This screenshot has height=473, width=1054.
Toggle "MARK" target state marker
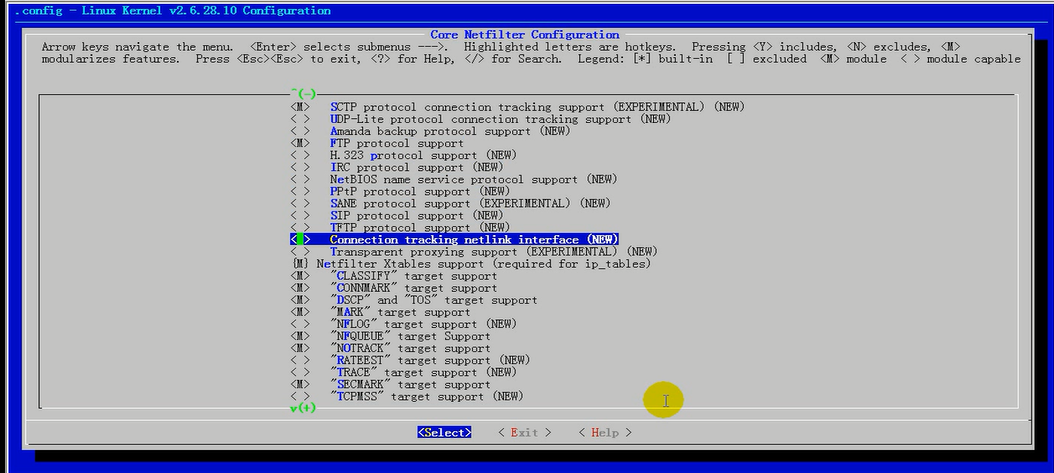(x=300, y=312)
